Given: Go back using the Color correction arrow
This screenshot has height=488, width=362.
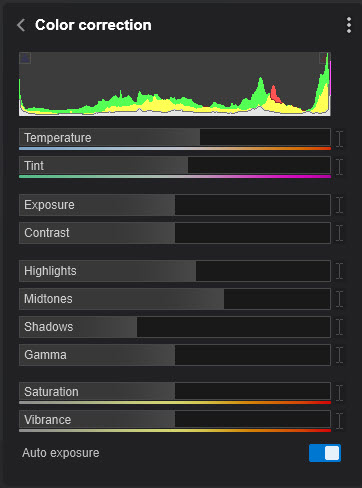Looking at the screenshot, I should [x=21, y=25].
